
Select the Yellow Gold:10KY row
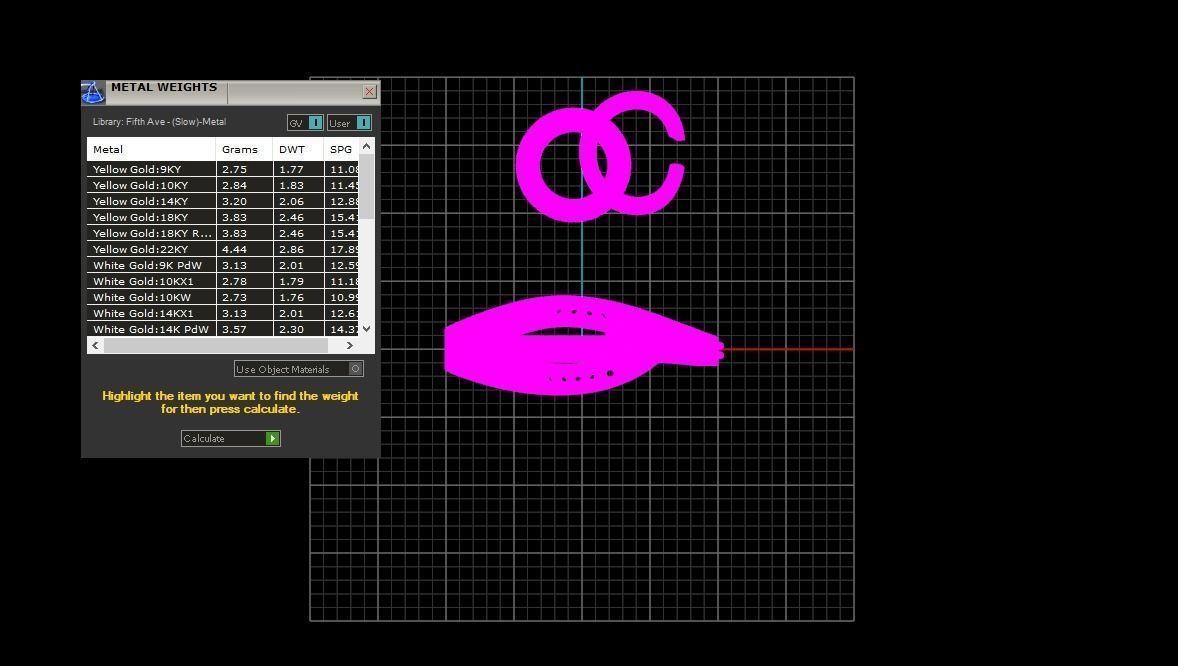point(223,185)
